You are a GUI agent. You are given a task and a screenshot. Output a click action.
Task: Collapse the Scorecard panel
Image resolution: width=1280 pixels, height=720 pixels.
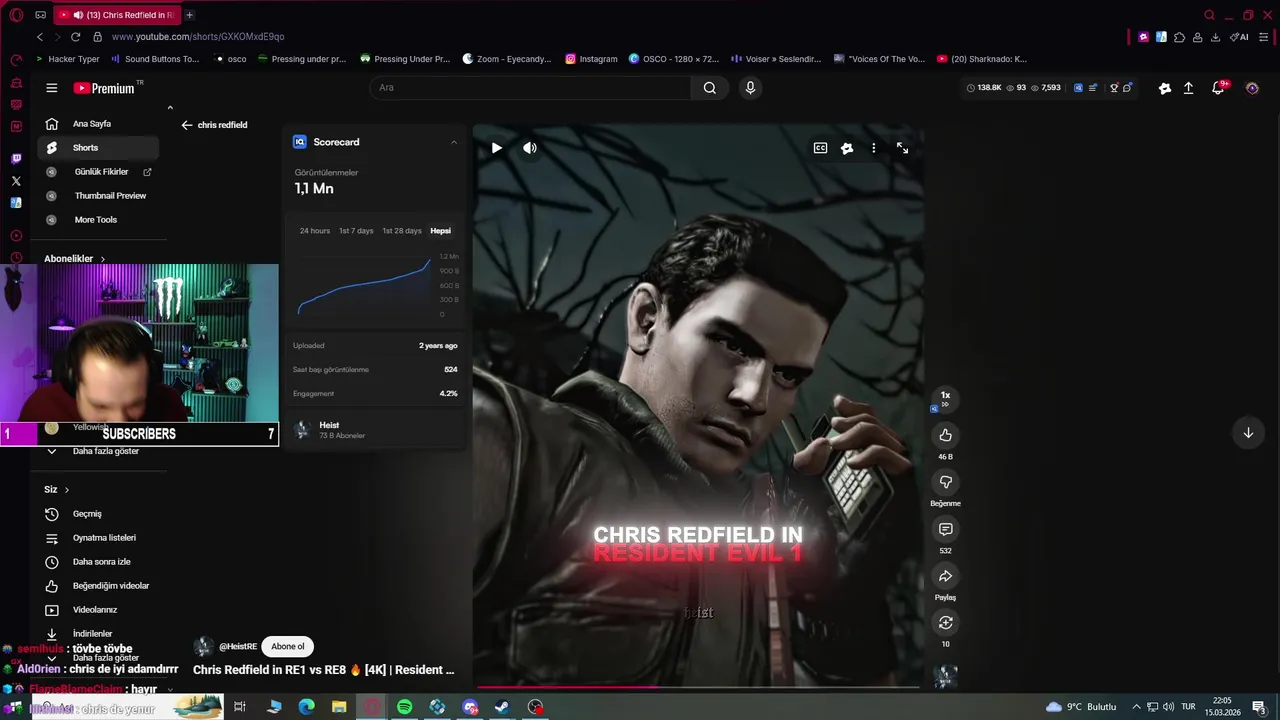[x=454, y=142]
